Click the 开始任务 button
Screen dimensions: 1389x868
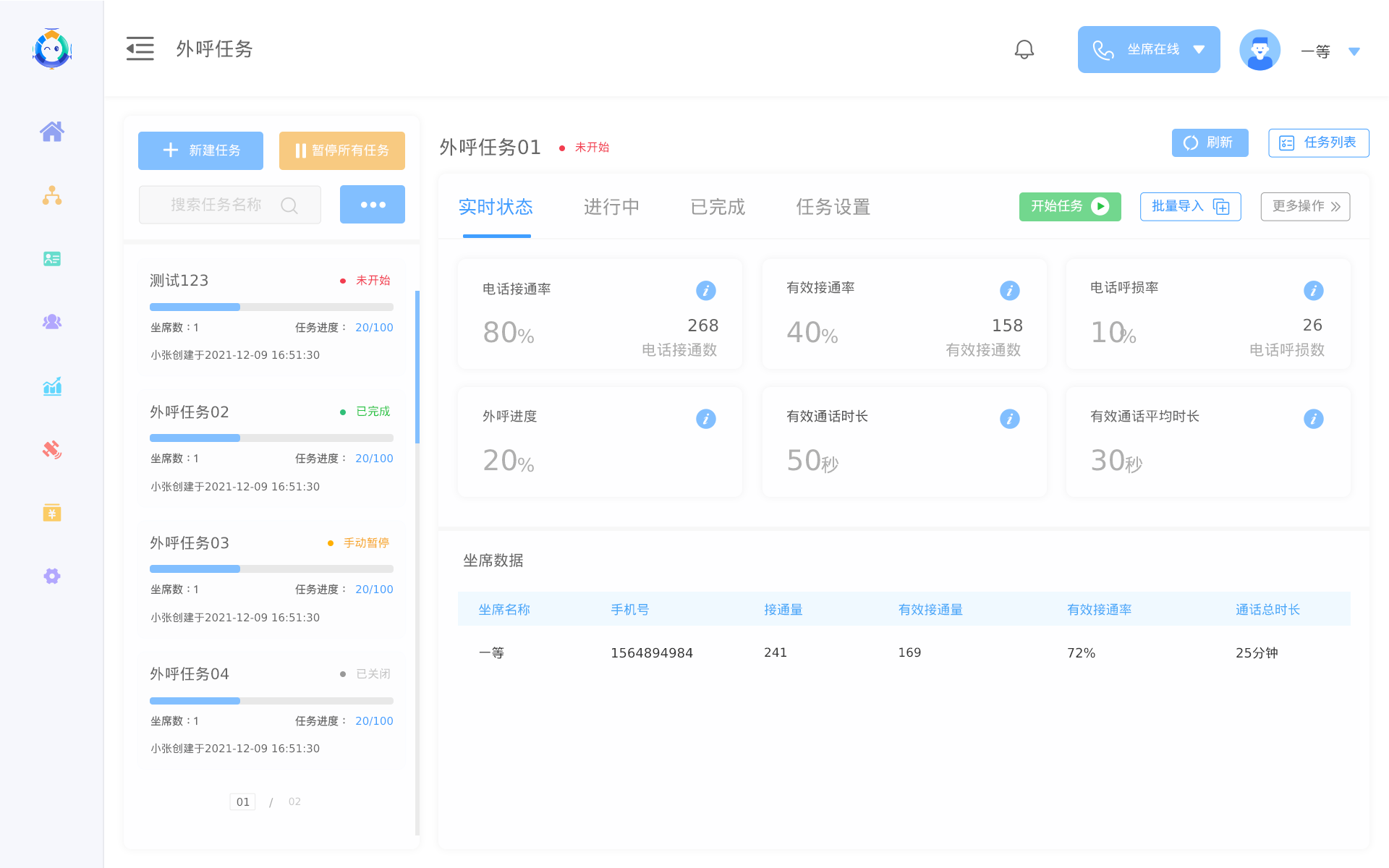tap(1070, 206)
